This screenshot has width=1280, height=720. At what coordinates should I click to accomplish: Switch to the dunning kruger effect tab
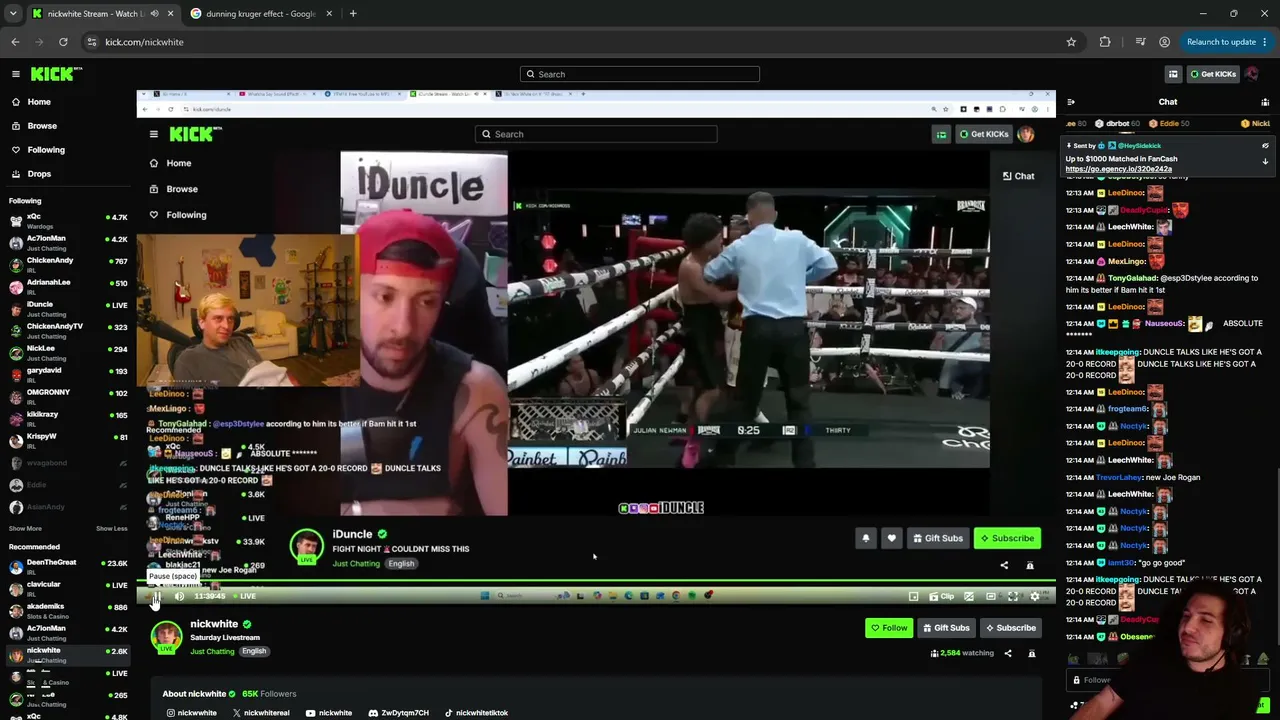pos(260,14)
